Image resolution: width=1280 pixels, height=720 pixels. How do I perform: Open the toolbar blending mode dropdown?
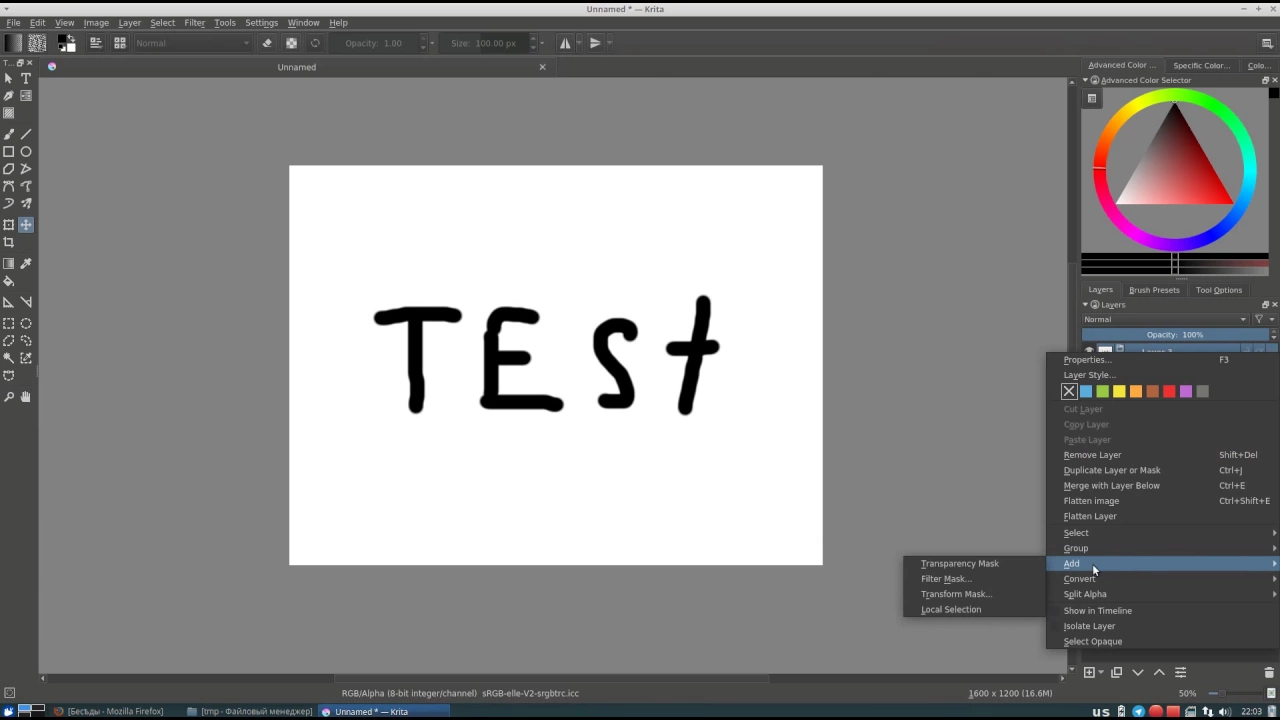[193, 43]
